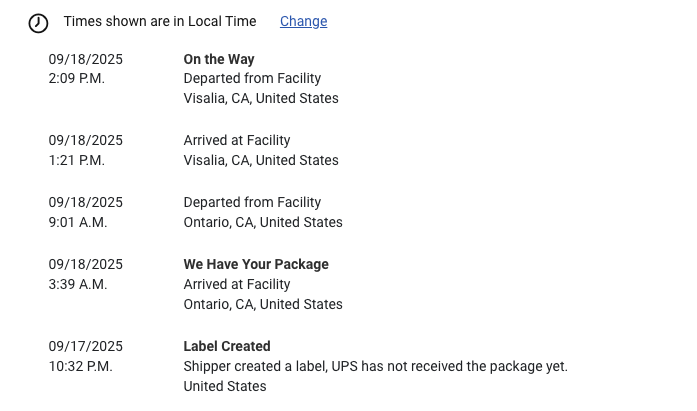Click the 2:09 P.M. timestamp
The width and height of the screenshot is (697, 411).
[77, 78]
